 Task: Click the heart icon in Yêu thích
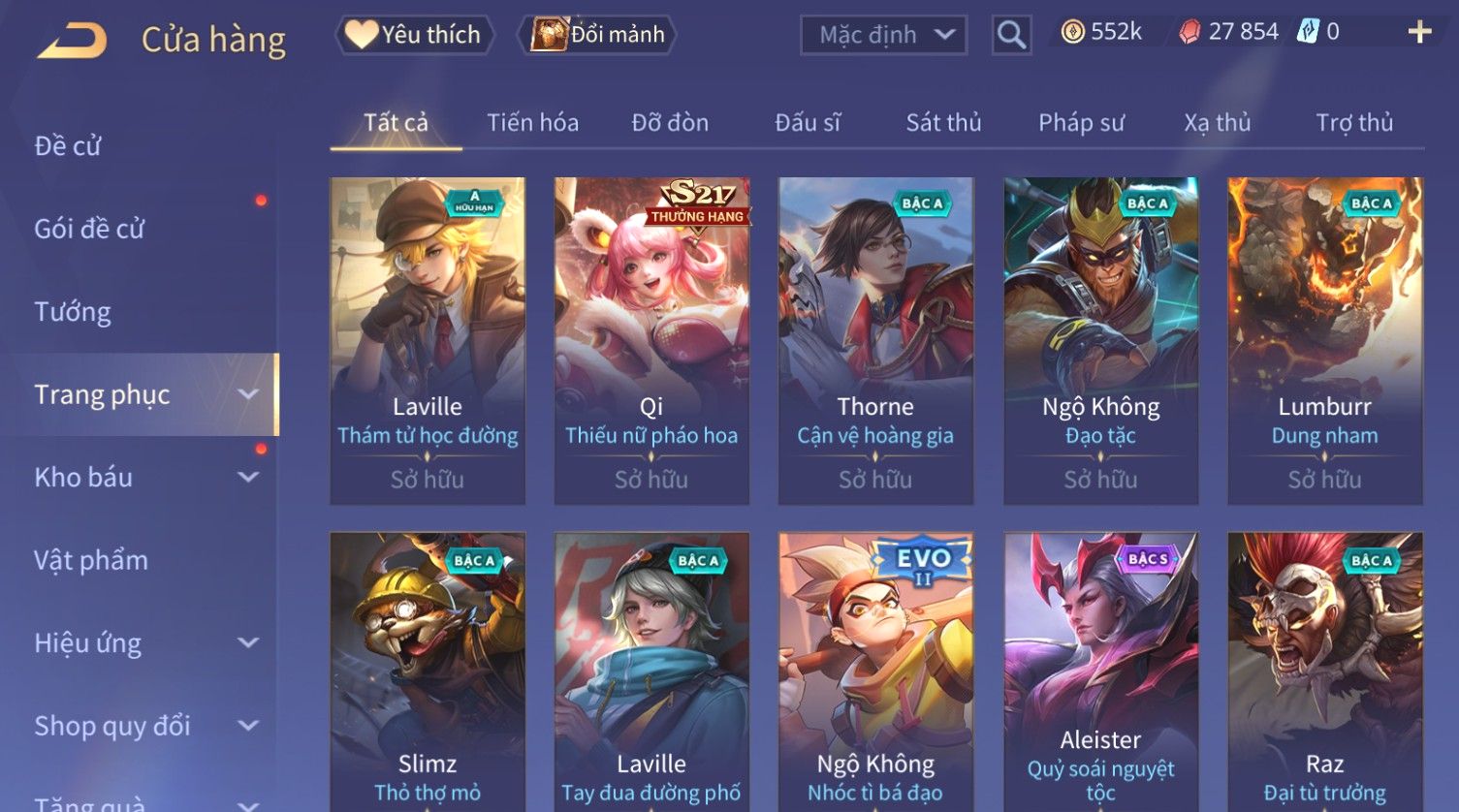361,34
